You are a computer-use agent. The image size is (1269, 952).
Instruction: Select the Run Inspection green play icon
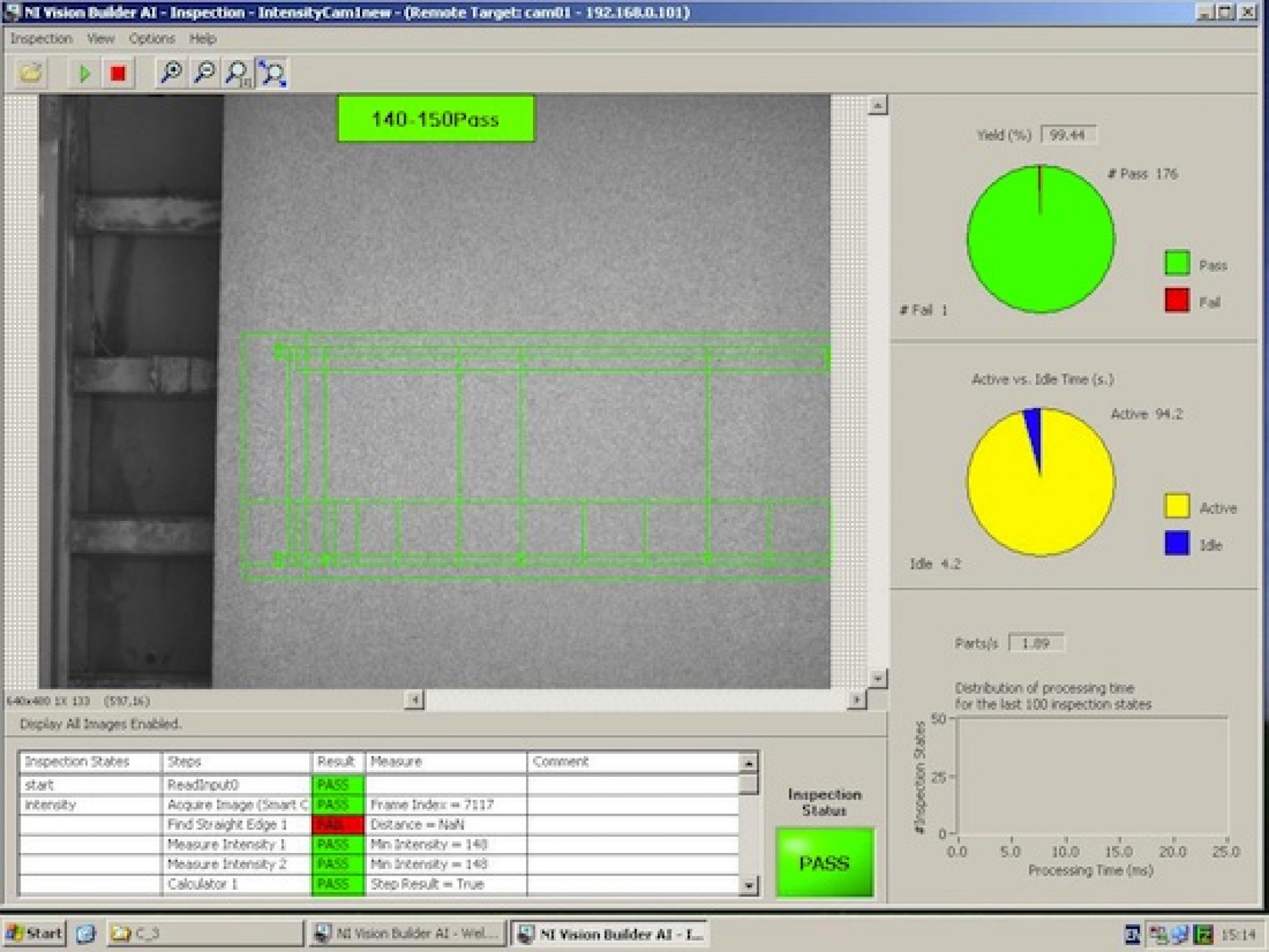(85, 73)
